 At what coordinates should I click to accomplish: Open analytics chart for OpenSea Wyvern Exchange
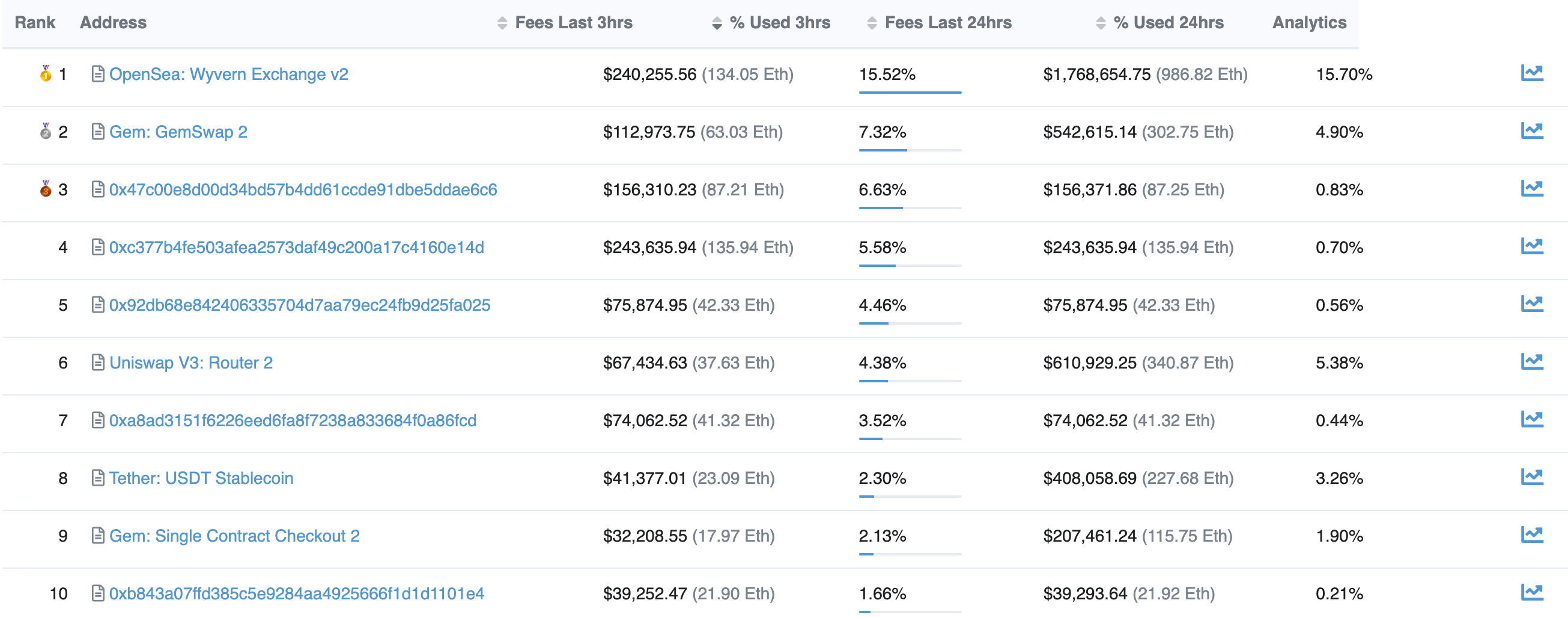1531,74
